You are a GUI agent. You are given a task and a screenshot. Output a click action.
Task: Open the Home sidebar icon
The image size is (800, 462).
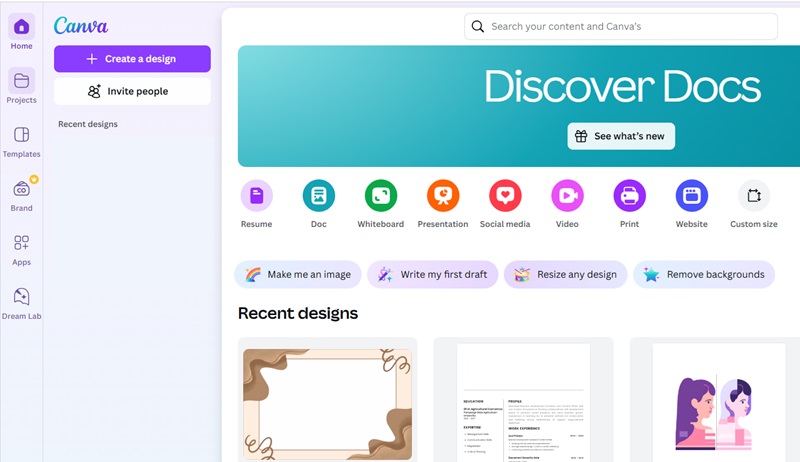click(21, 27)
